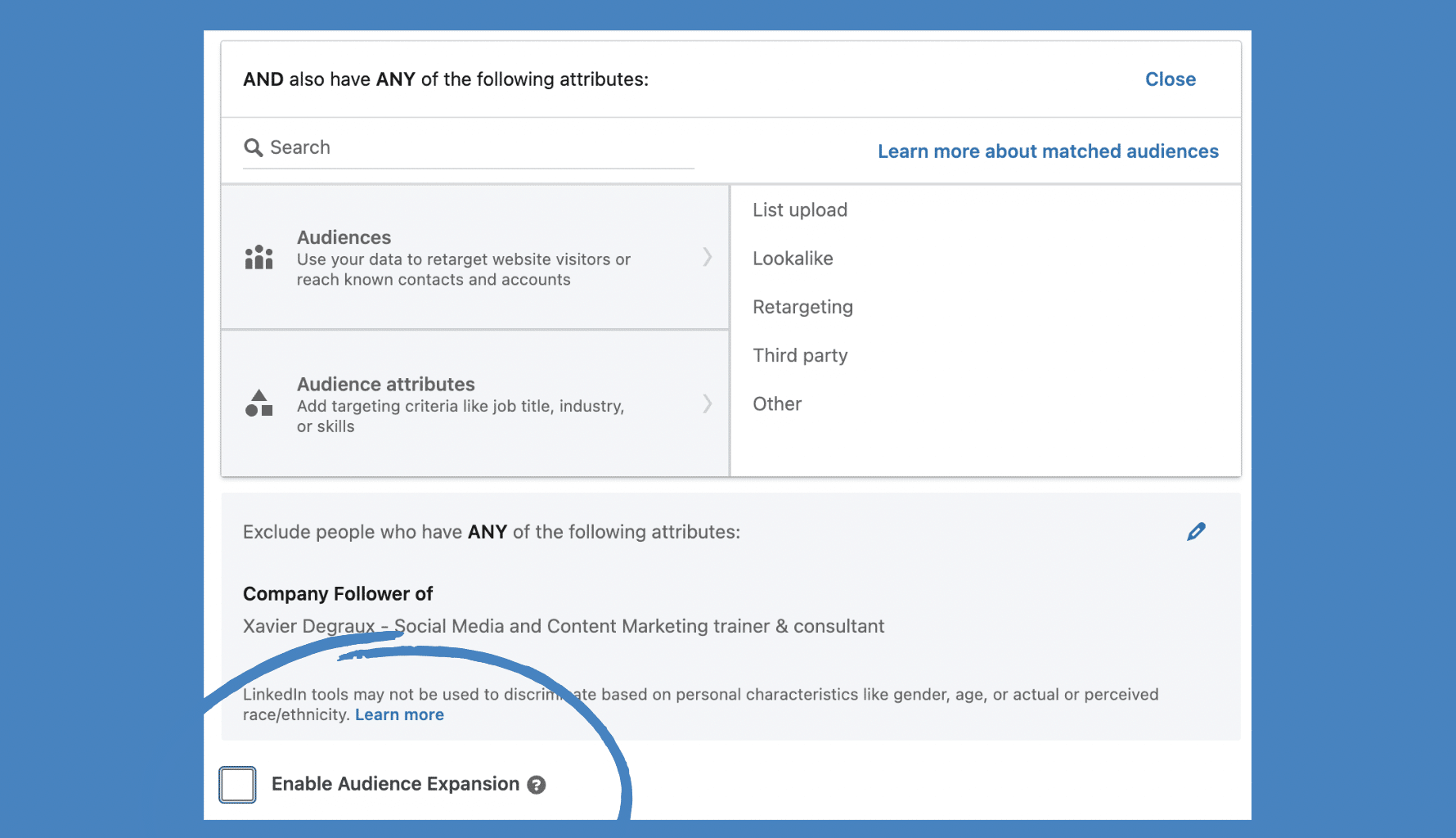Screen dimensions: 1456x838
Task: Click the Enable Audience Expansion label text
Action: (395, 784)
